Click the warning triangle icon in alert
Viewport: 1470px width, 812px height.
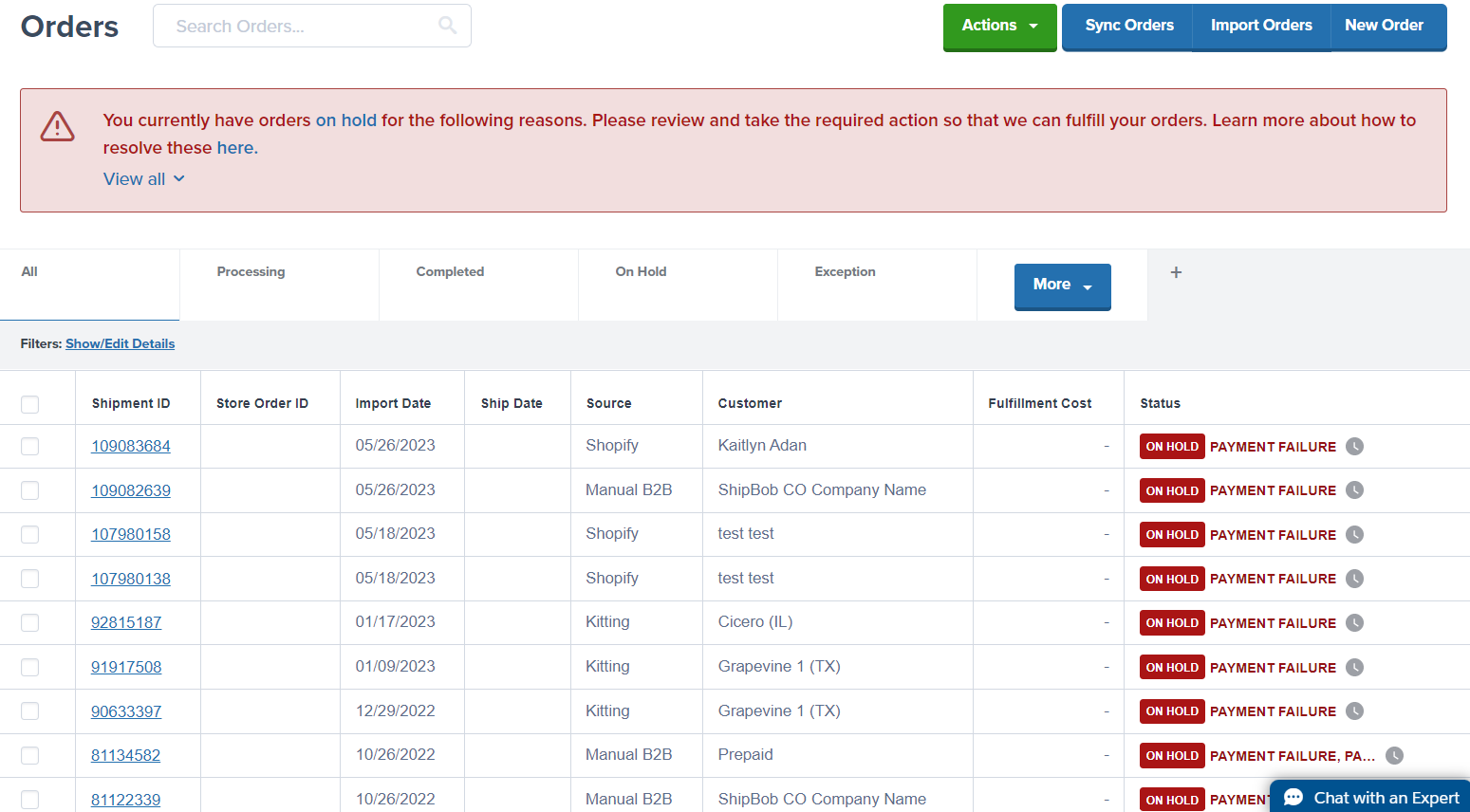click(57, 126)
